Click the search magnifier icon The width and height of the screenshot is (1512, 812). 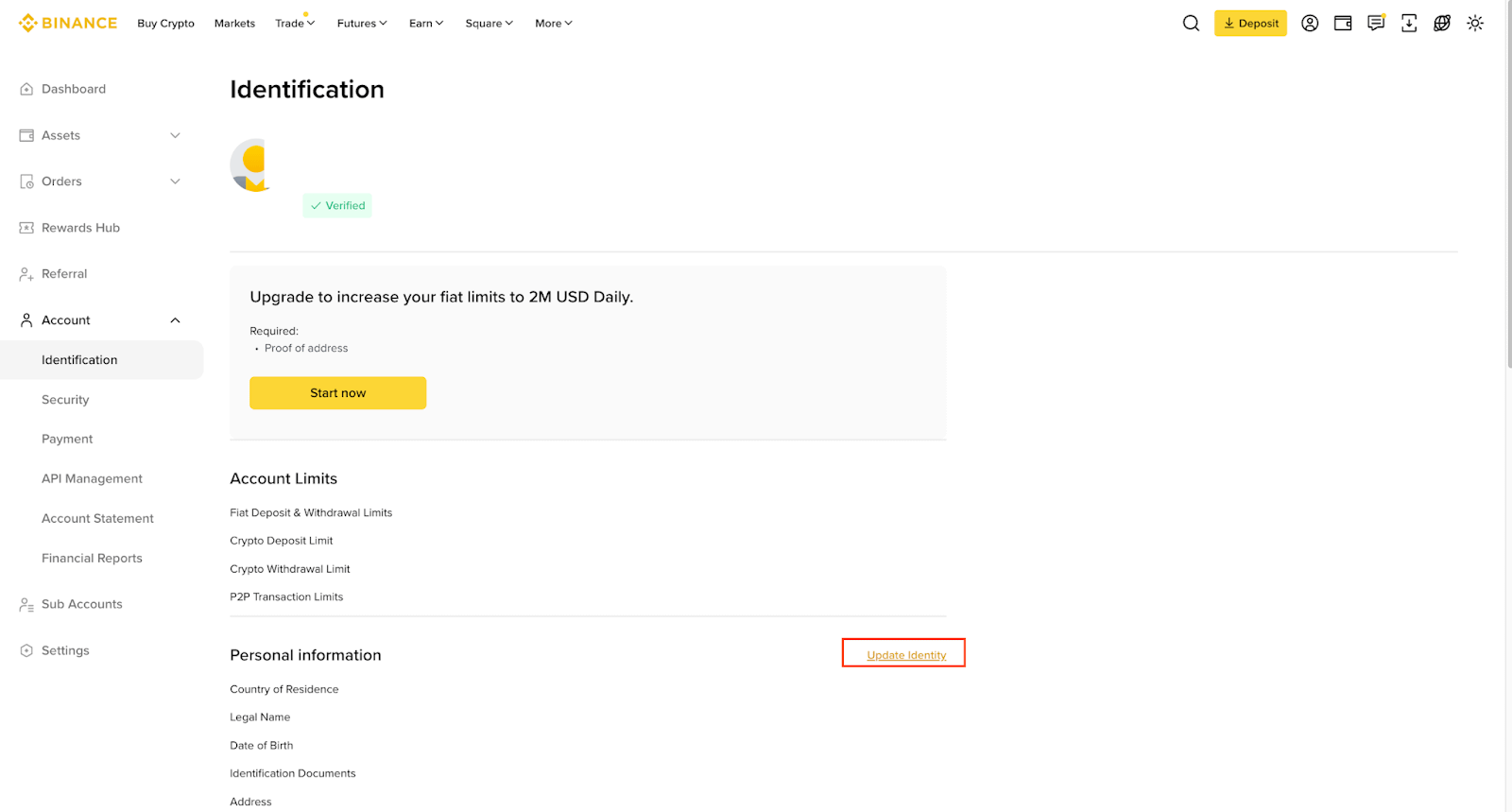1191,24
